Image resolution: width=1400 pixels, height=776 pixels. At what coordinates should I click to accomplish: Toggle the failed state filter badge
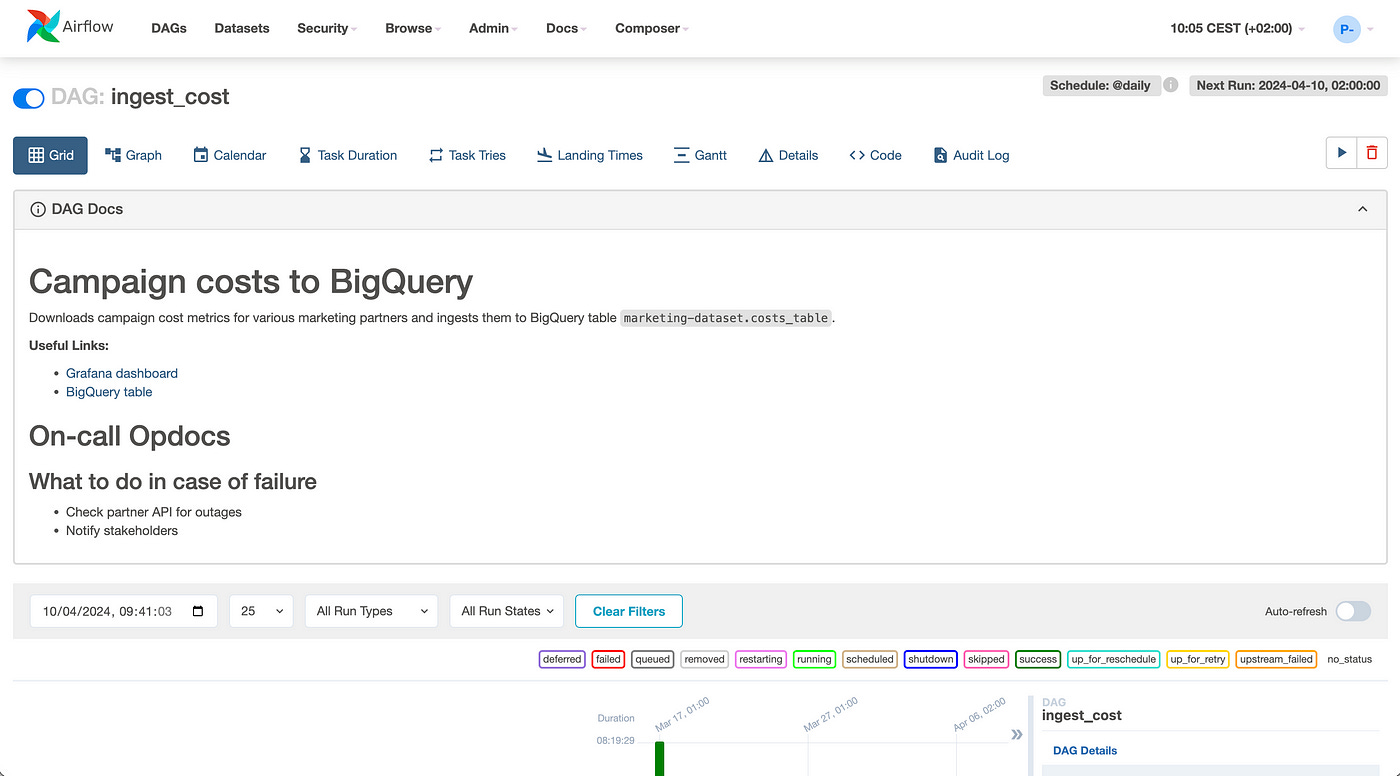[608, 659]
